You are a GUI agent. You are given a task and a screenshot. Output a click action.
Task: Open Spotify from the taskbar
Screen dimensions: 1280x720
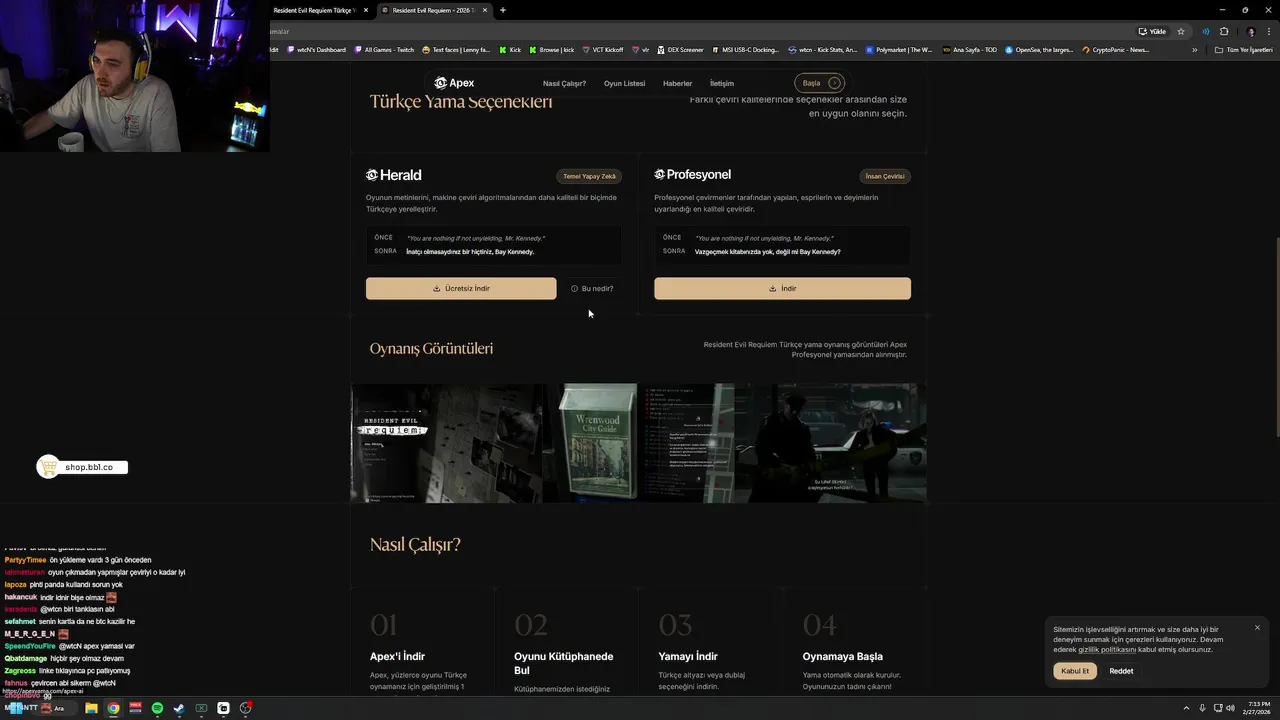157,708
